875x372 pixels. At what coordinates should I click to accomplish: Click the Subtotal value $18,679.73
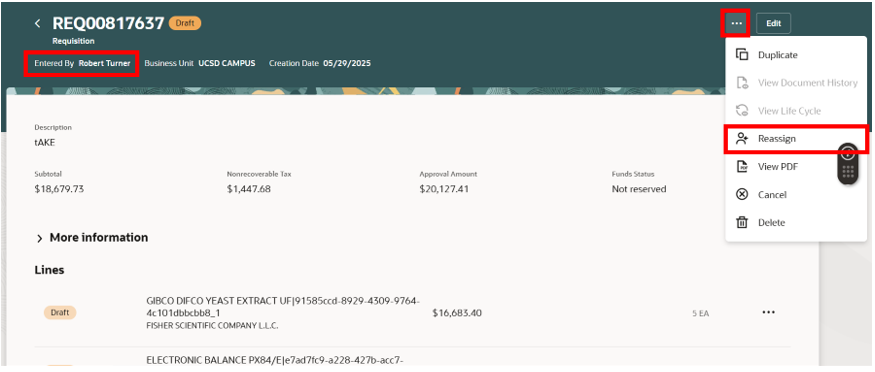(59, 189)
